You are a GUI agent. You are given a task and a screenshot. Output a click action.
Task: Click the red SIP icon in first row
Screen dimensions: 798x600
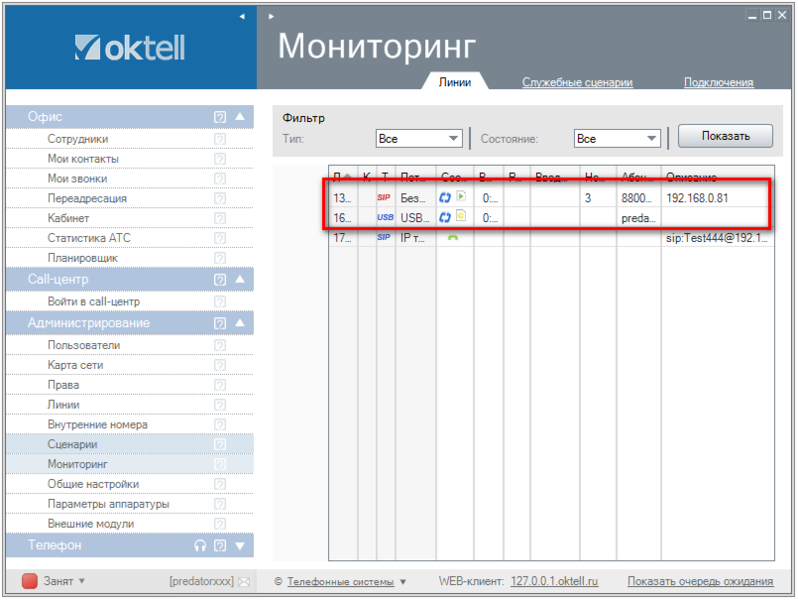[x=384, y=198]
